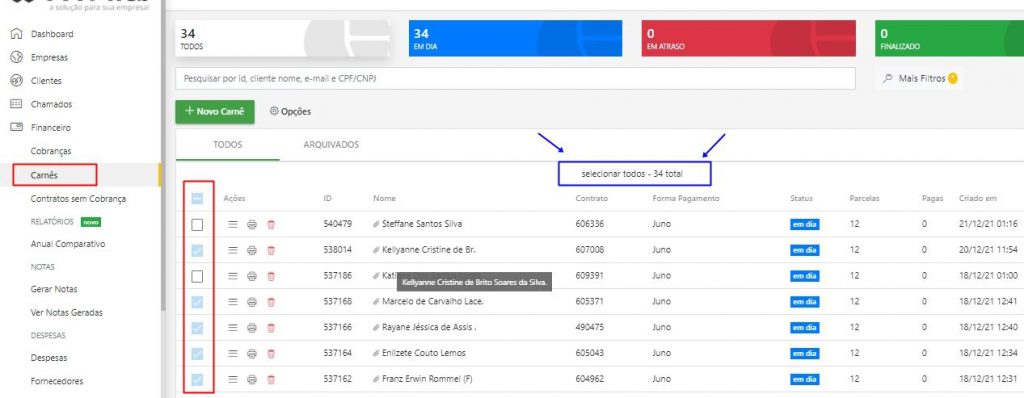
Task: Filter by the blue EM DIA card
Action: (x=515, y=38)
